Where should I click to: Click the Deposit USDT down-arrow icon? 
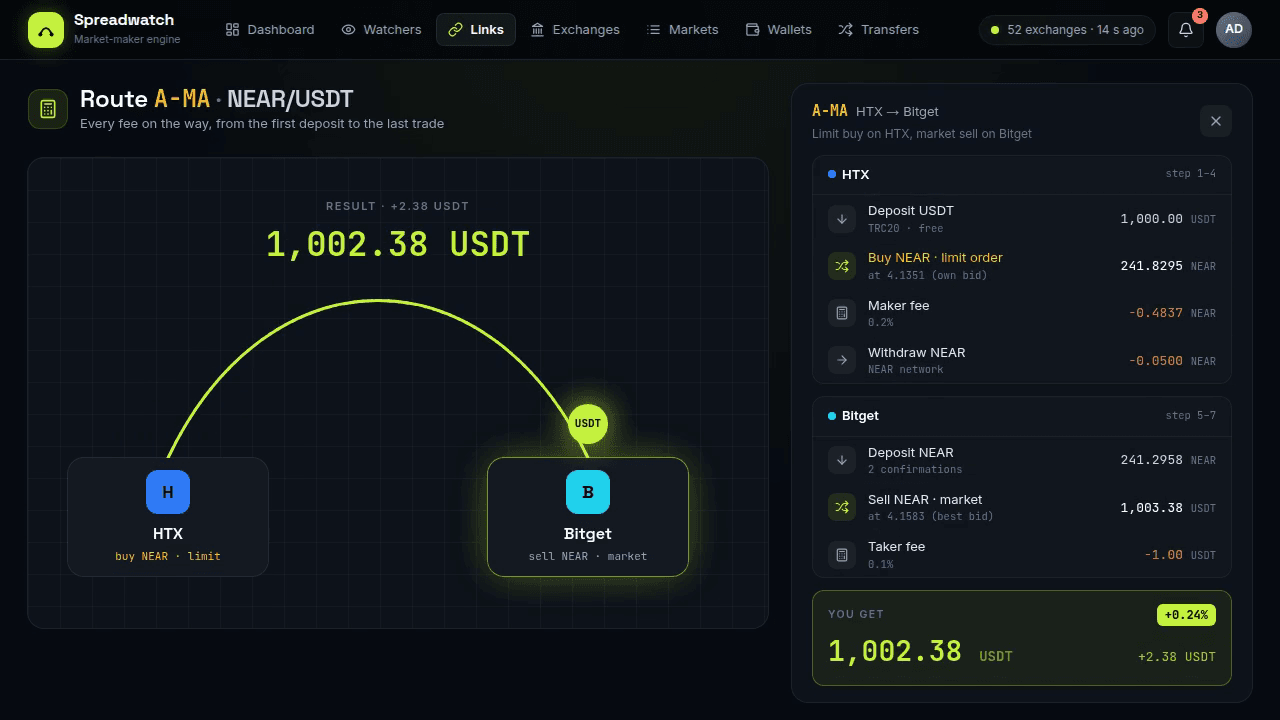point(842,218)
